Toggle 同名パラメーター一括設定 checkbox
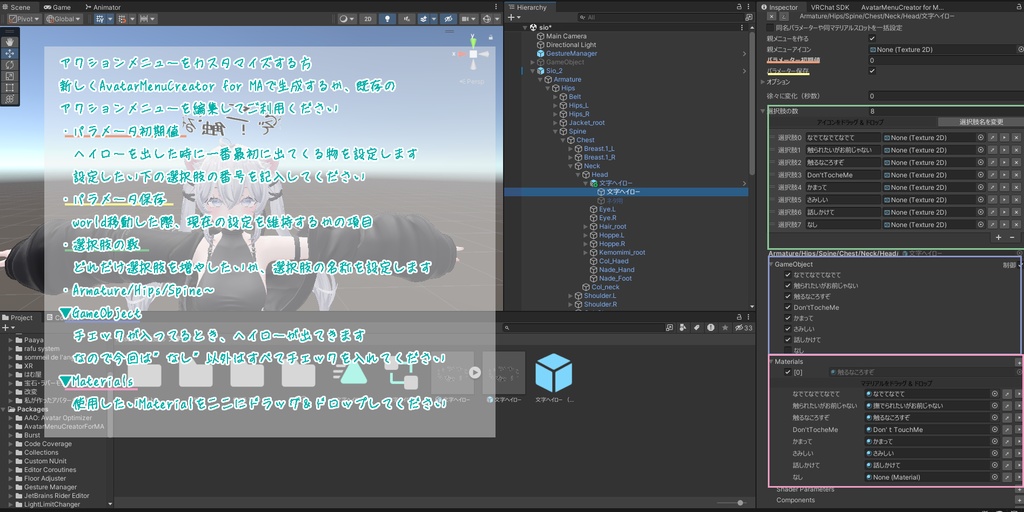Viewport: 1024px width, 512px height. (x=770, y=28)
